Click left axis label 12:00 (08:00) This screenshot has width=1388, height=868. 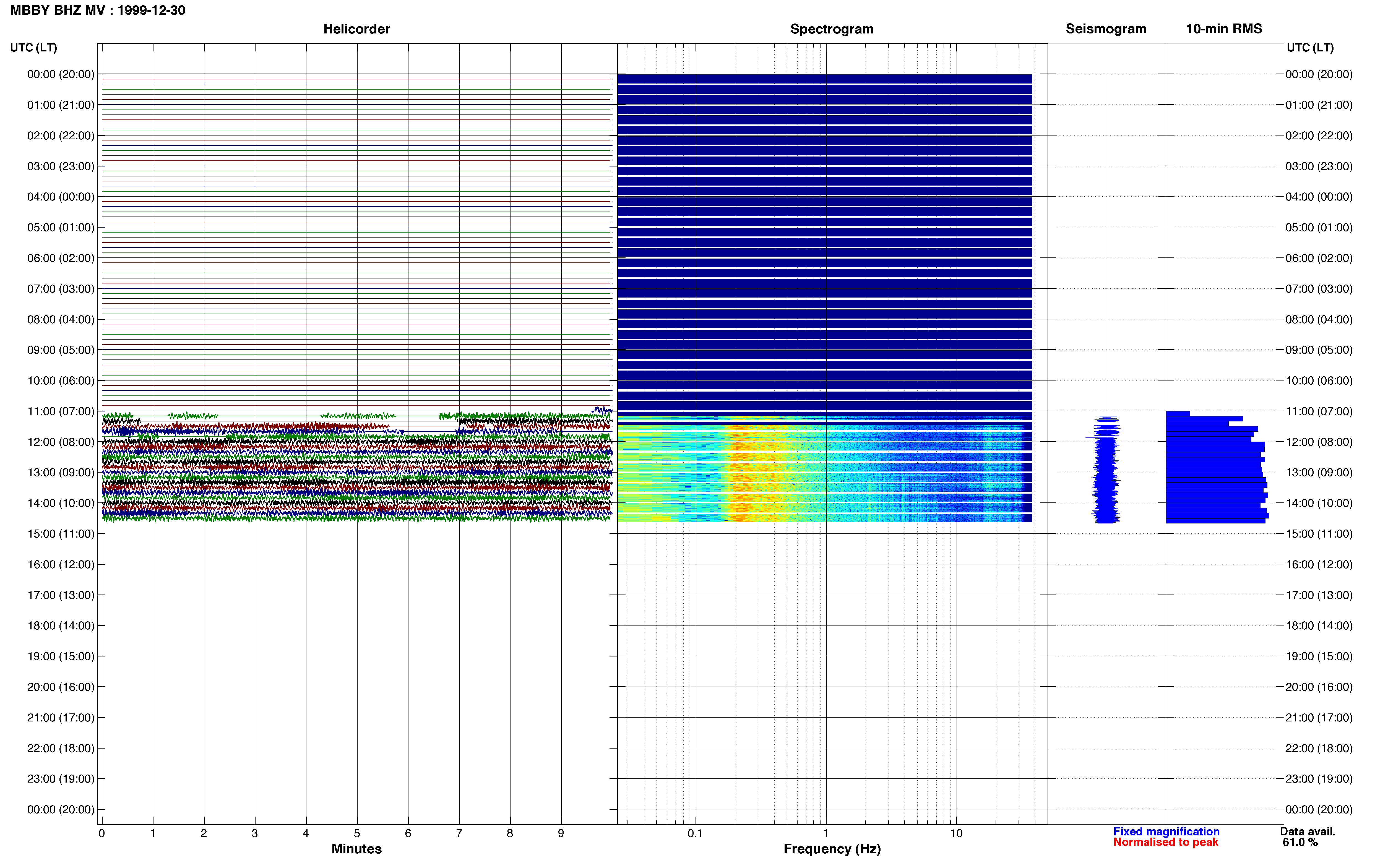click(x=61, y=442)
